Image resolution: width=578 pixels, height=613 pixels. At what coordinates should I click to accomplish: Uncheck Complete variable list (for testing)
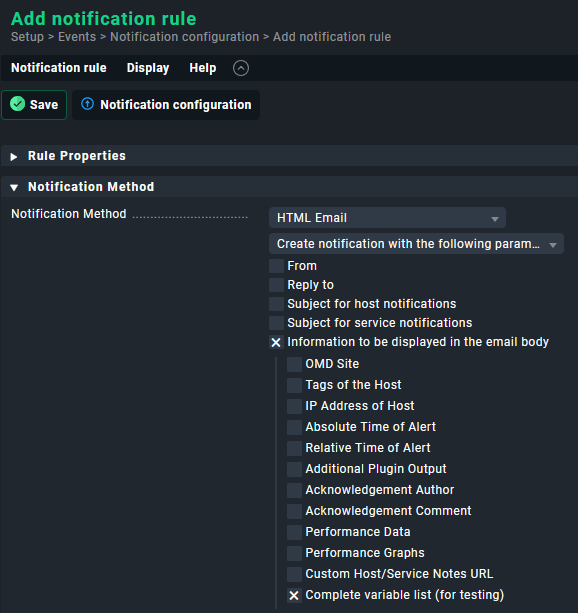pyautogui.click(x=294, y=595)
